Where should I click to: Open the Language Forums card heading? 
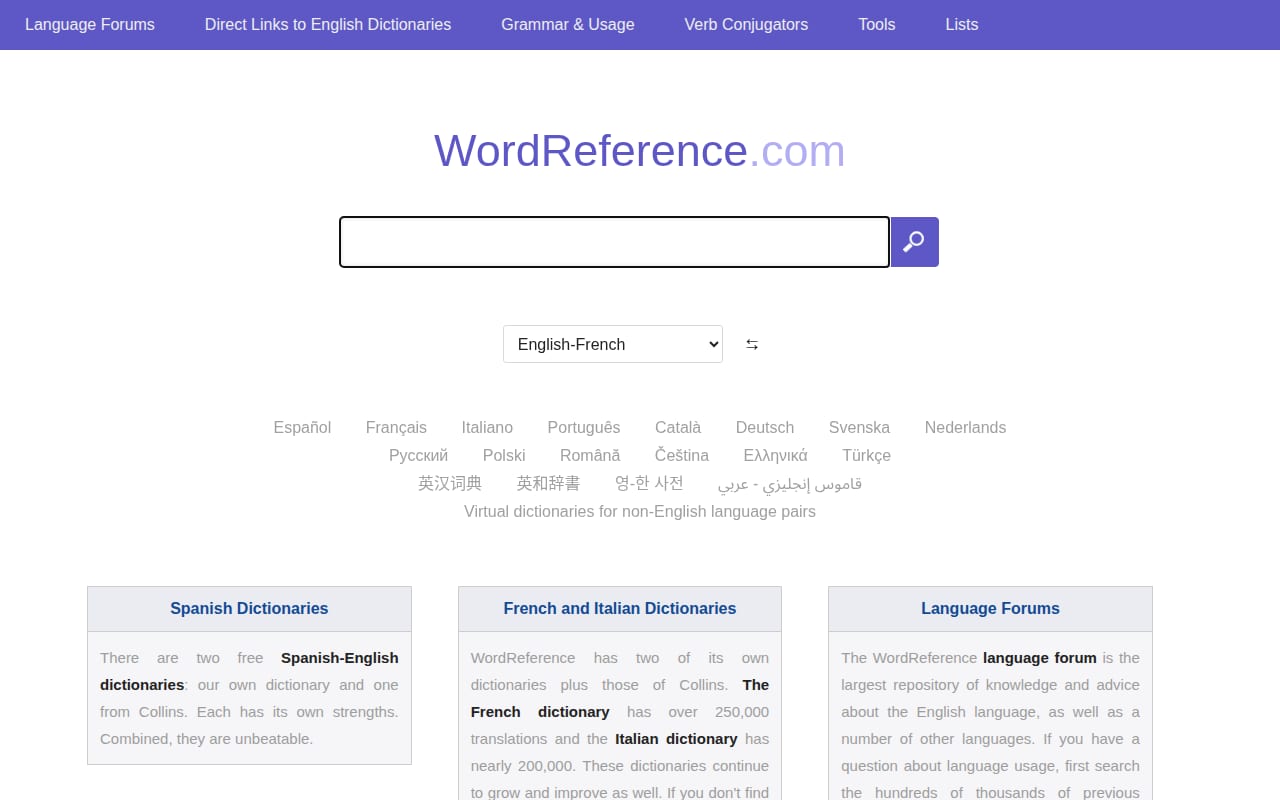pos(990,608)
